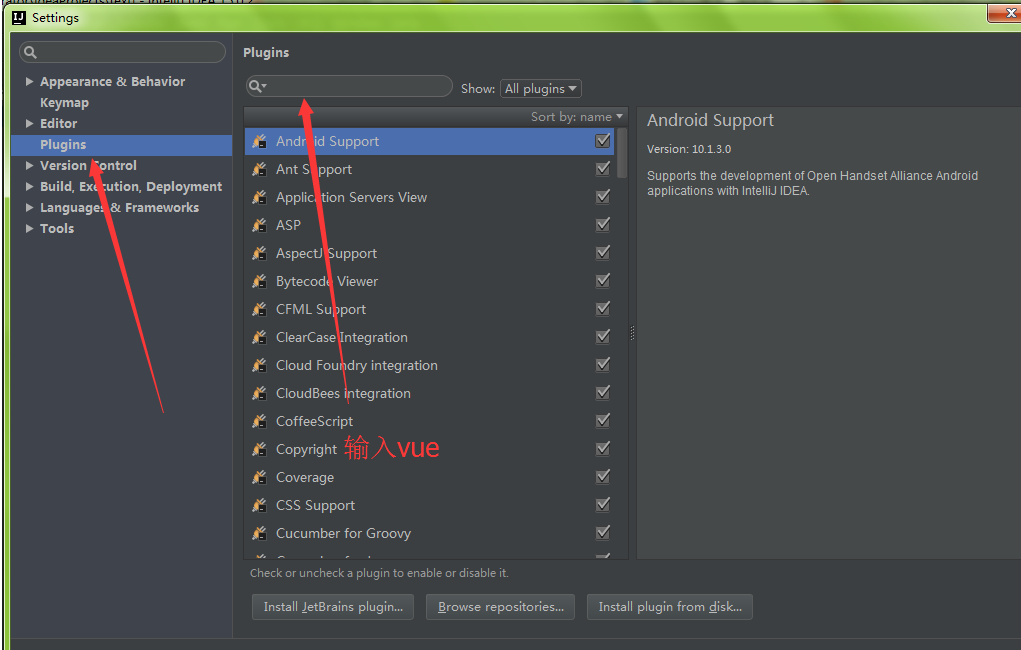The width and height of the screenshot is (1021, 650).
Task: Open Languages & Frameworks settings
Action: point(120,208)
